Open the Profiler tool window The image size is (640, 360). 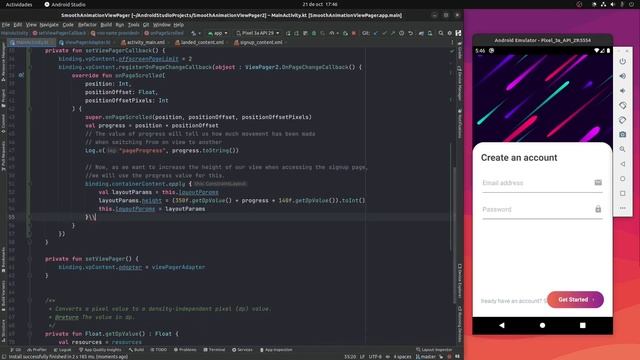point(36,350)
